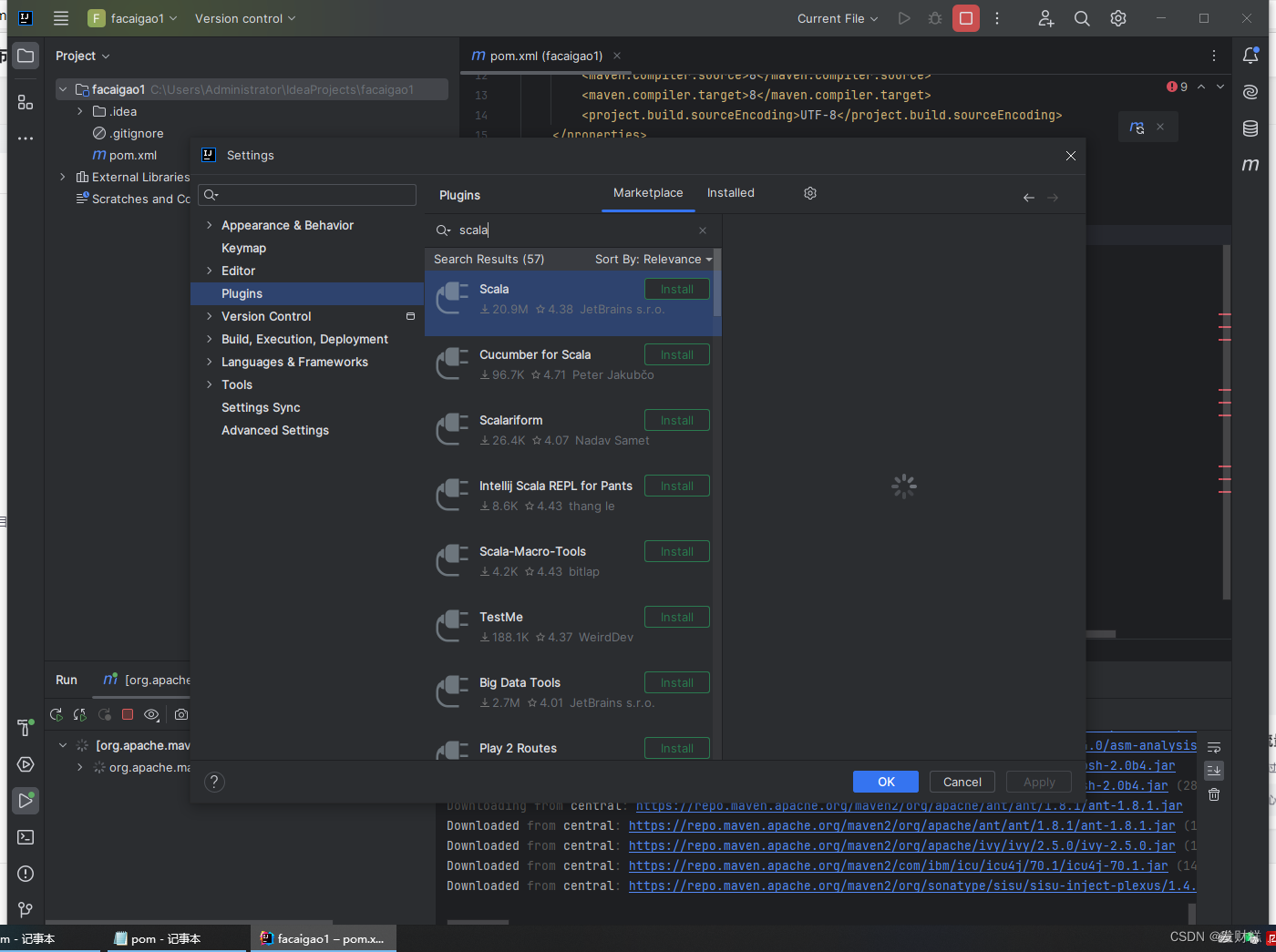
Task: Open the Run tool window icon
Action: pyautogui.click(x=26, y=801)
